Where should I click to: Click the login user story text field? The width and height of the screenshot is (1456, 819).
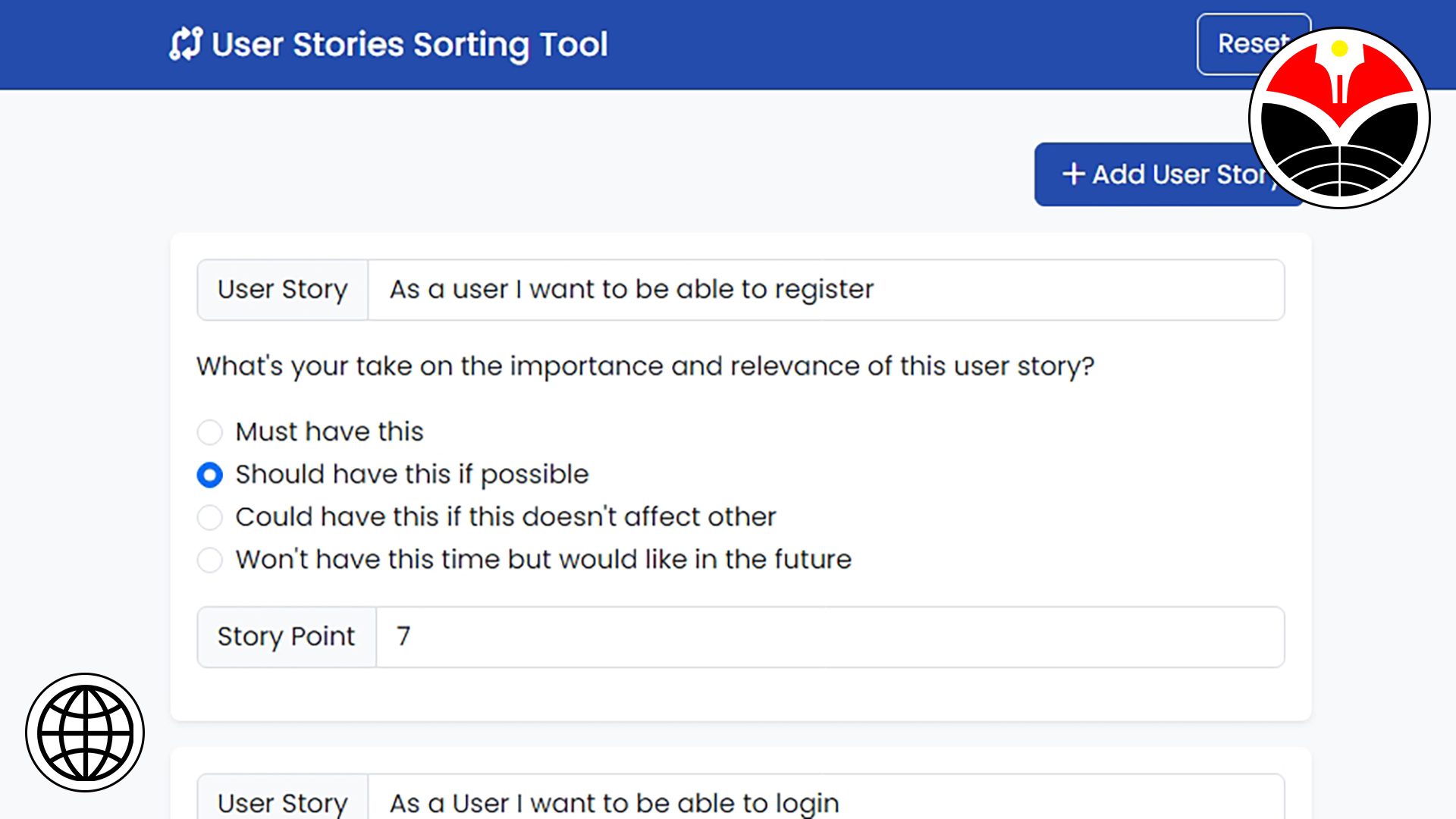[x=825, y=801]
